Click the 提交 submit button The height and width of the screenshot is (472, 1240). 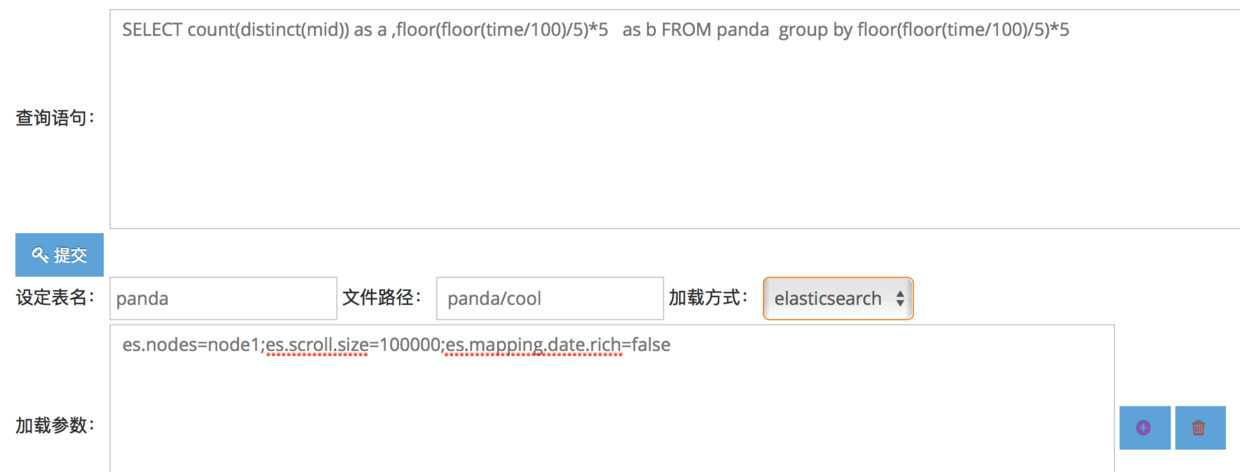click(59, 255)
